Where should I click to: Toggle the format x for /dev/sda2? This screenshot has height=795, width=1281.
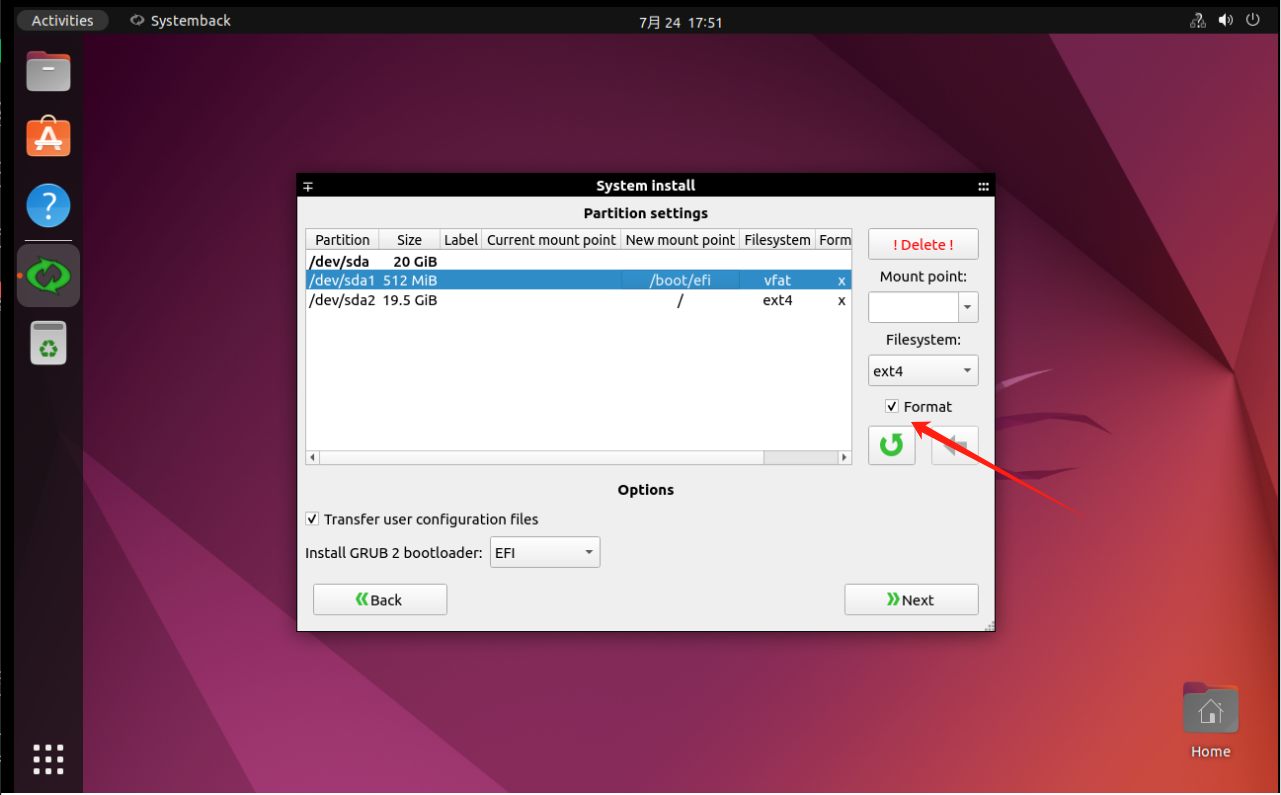tap(841, 300)
